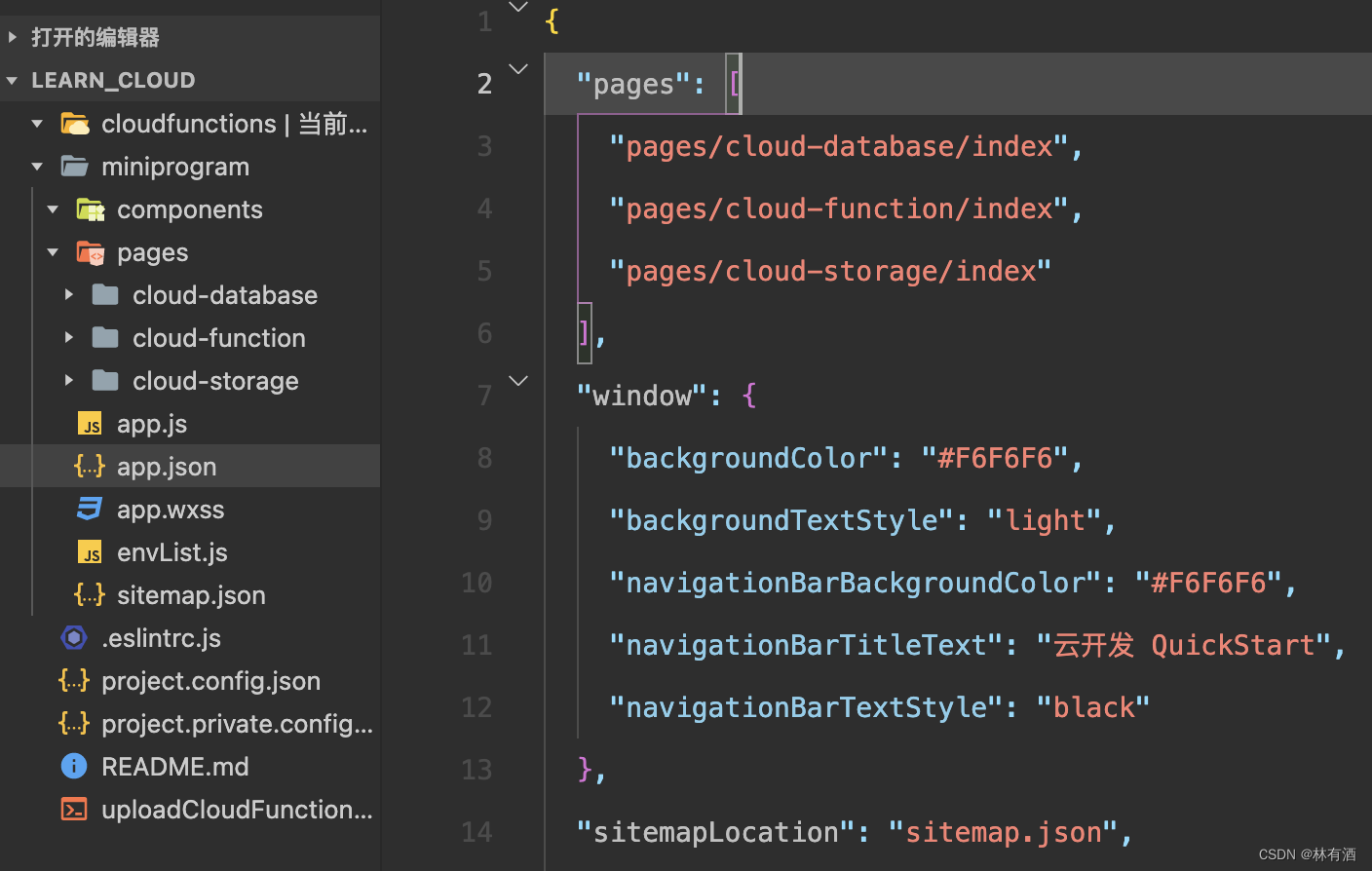Image resolution: width=1372 pixels, height=871 pixels.
Task: Click the "black" value on line 12
Action: [x=1093, y=708]
